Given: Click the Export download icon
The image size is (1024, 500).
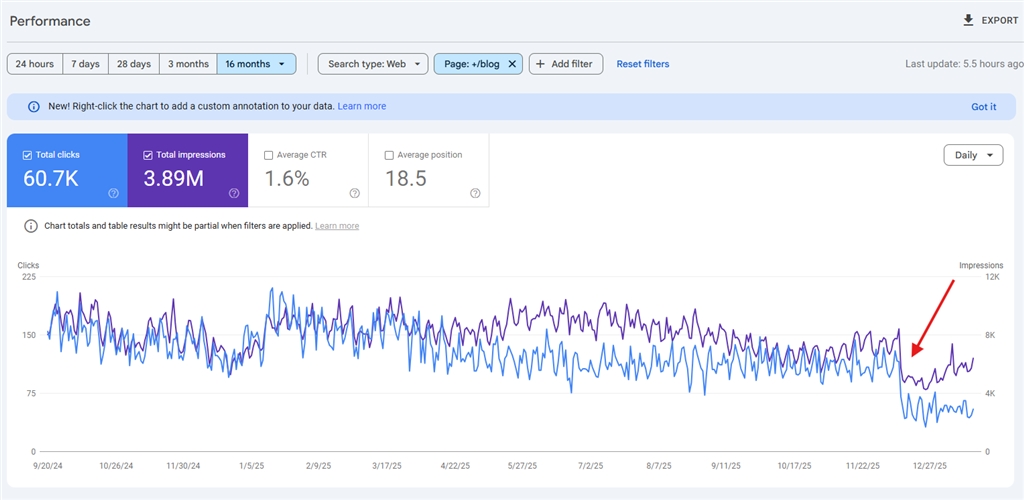Looking at the screenshot, I should [967, 21].
